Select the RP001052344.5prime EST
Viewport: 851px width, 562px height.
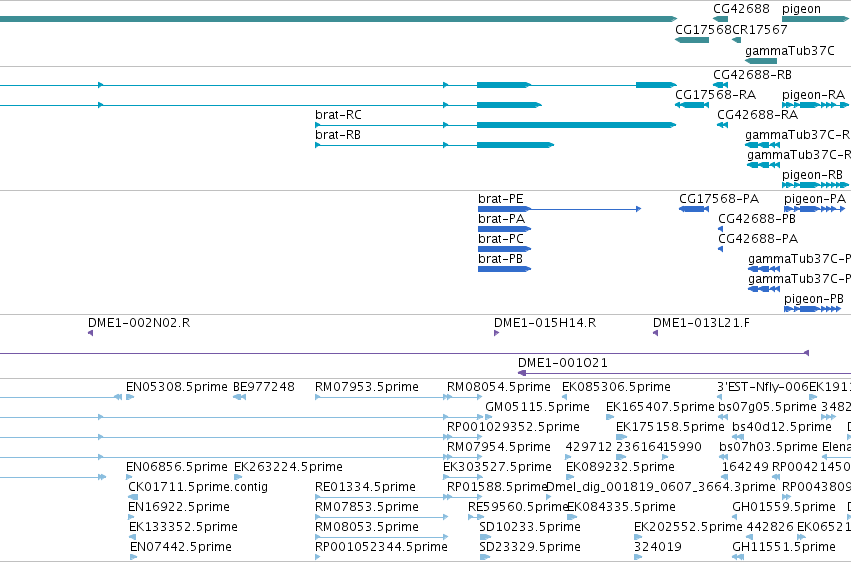319,558
